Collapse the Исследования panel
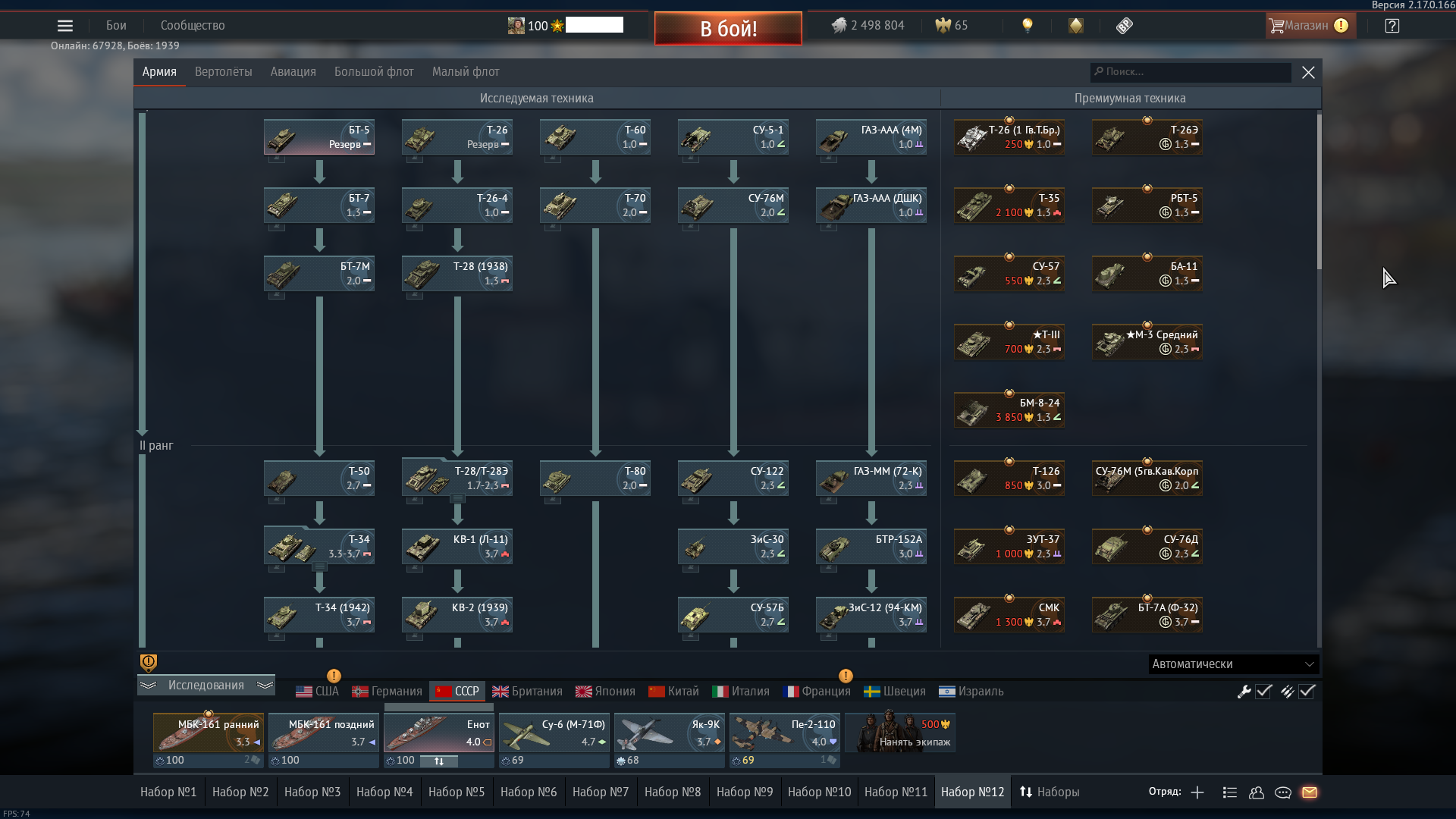Viewport: 1456px width, 819px height. click(206, 686)
